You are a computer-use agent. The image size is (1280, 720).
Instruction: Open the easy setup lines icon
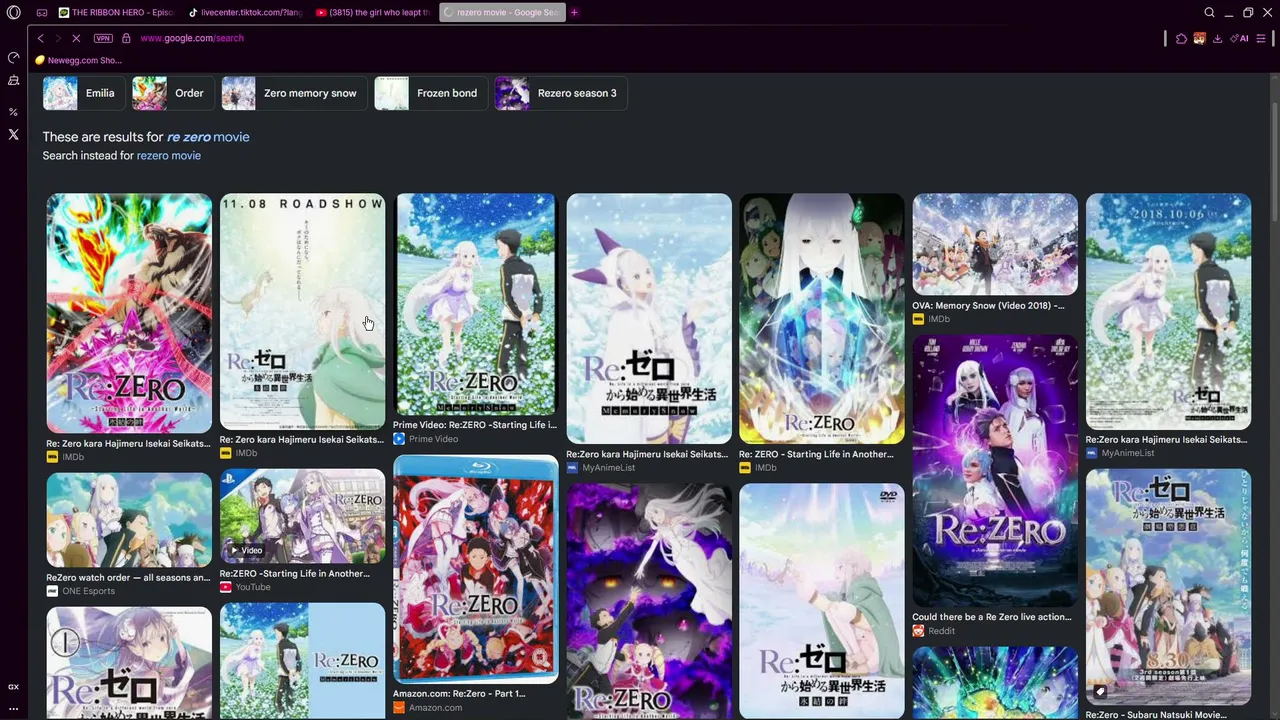1262,39
